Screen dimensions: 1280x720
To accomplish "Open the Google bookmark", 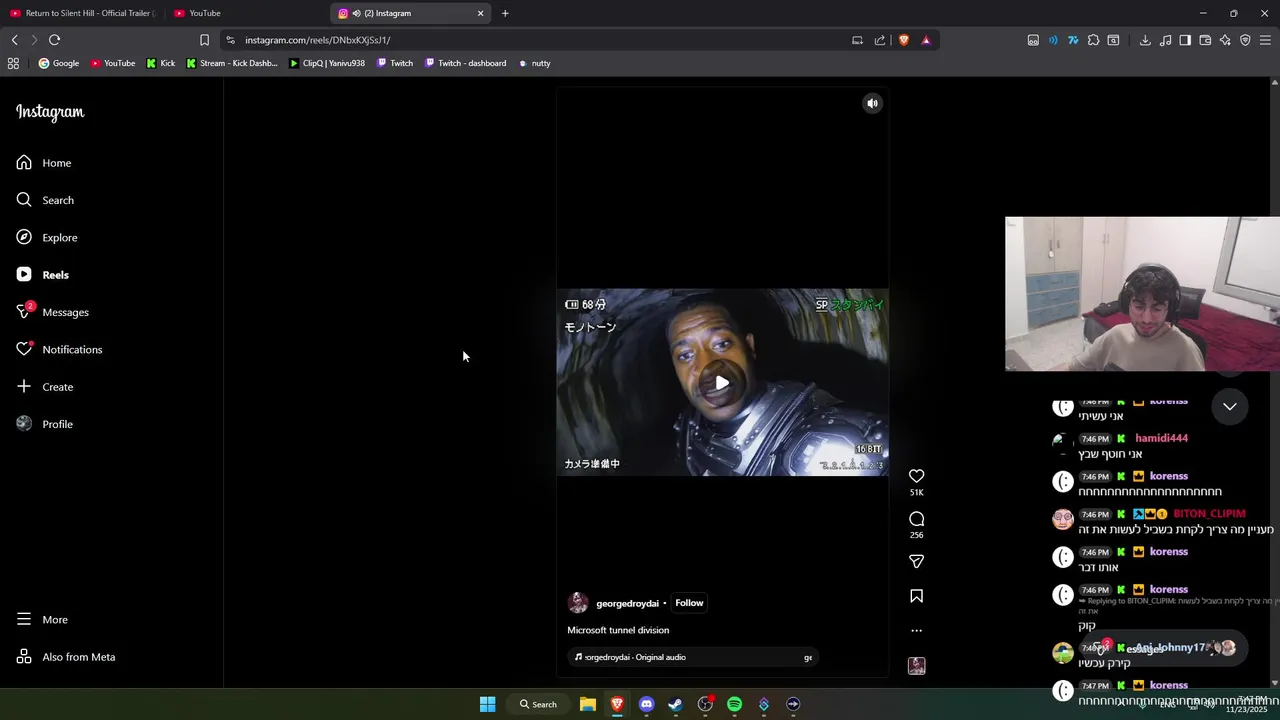I will [59, 63].
